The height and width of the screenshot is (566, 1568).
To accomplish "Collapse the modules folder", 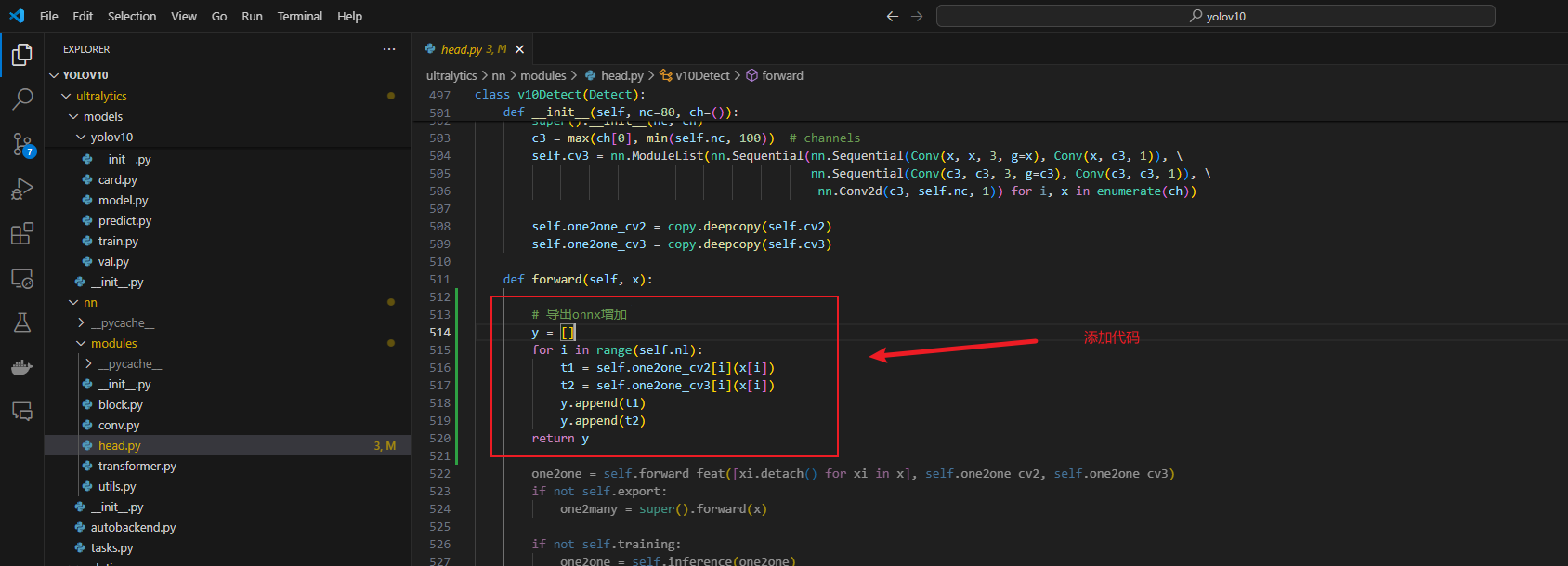I will 228,343.
